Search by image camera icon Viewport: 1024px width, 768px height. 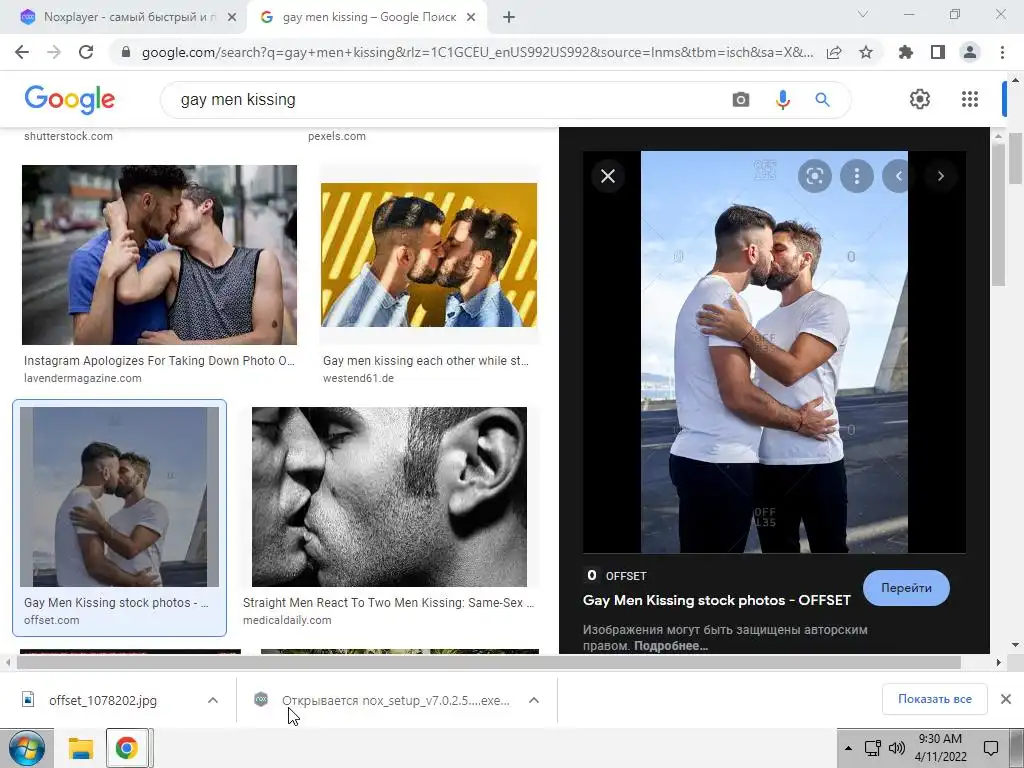click(x=741, y=100)
